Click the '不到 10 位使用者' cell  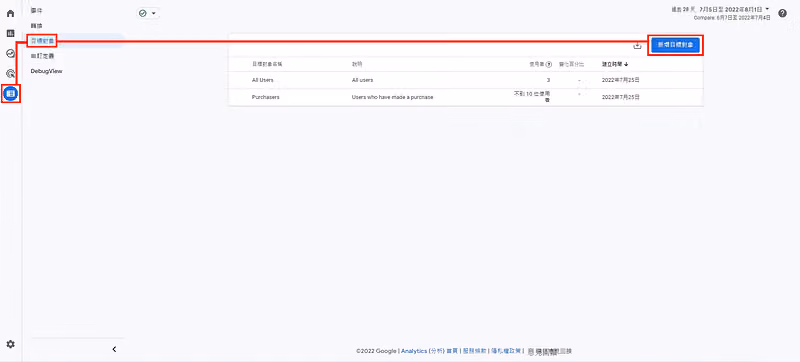pyautogui.click(x=532, y=97)
